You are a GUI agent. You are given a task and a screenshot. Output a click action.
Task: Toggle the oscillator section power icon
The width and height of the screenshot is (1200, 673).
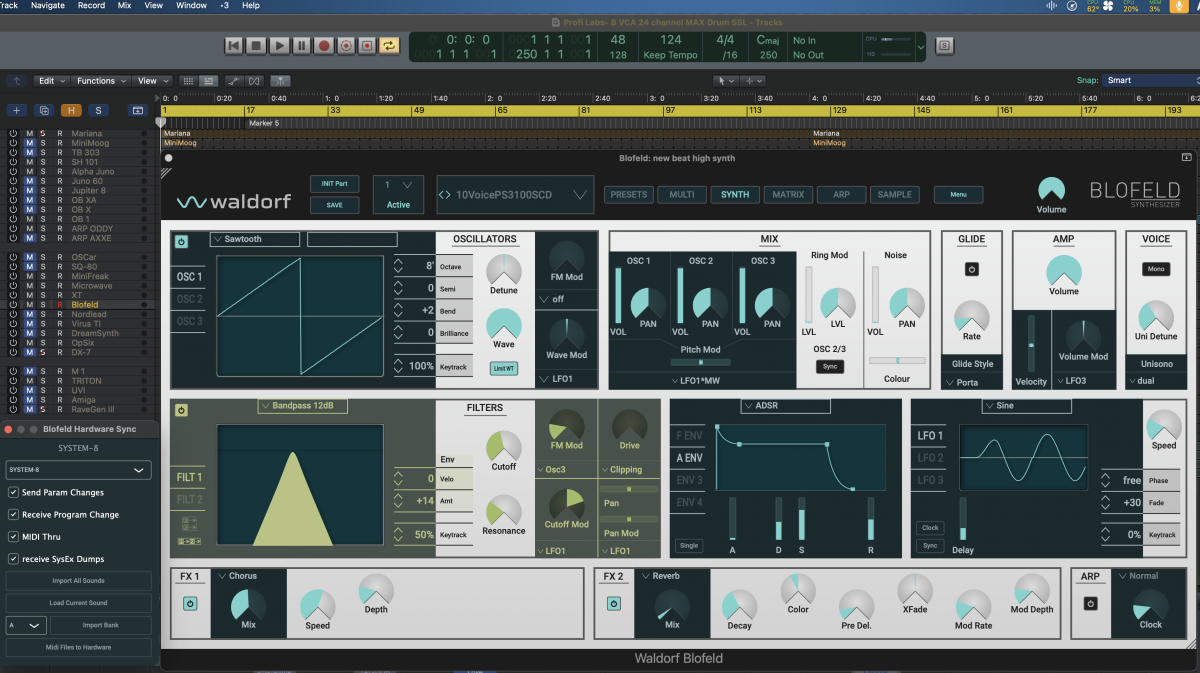coord(181,241)
